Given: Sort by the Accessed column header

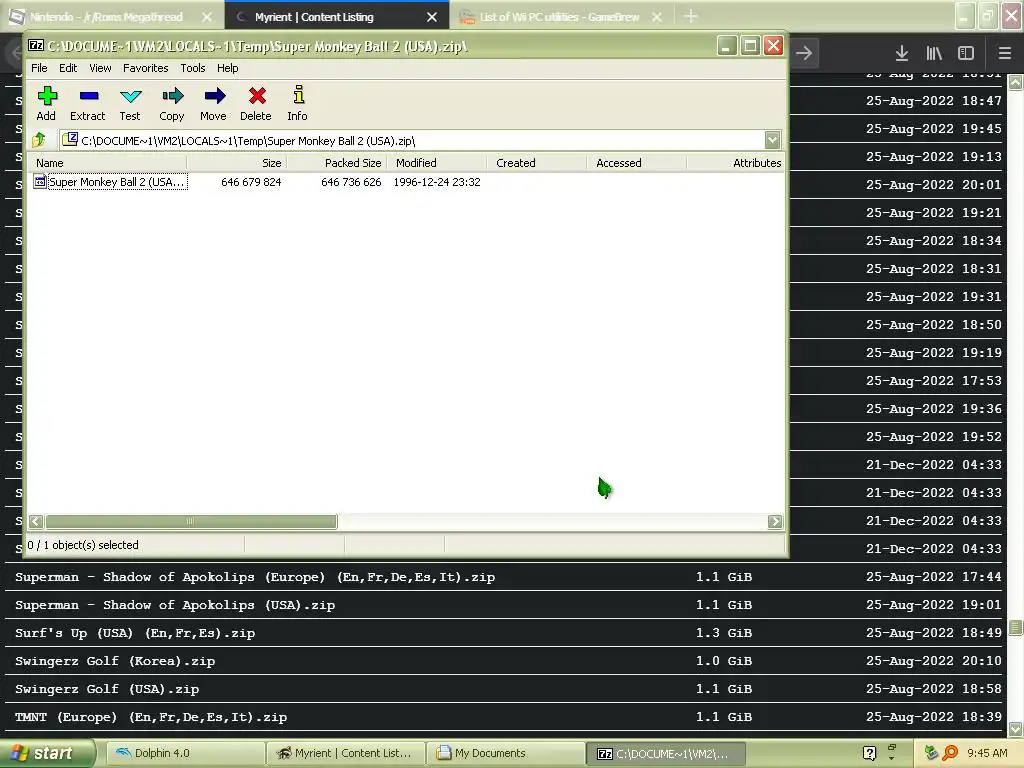Looking at the screenshot, I should click(x=637, y=163).
